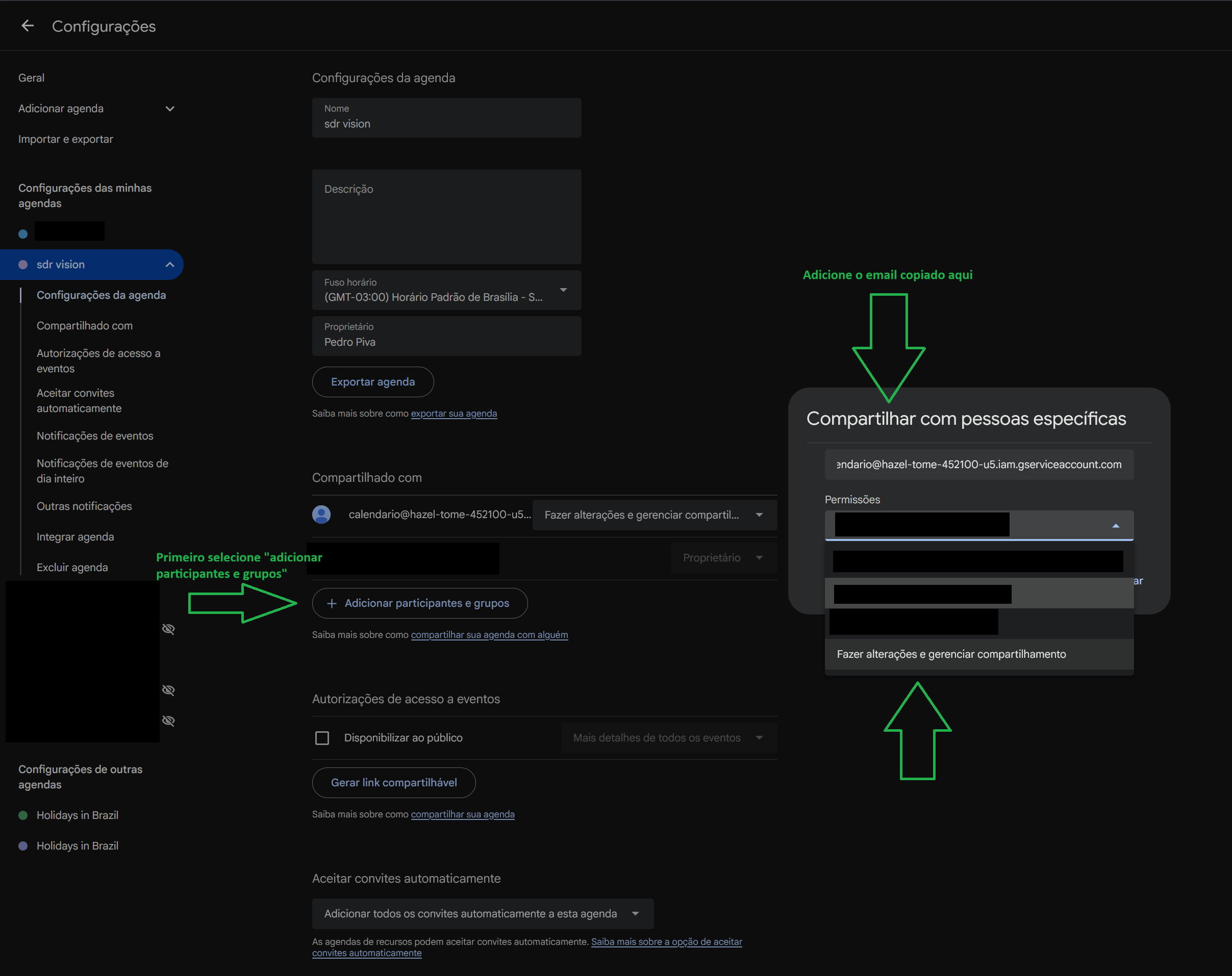The height and width of the screenshot is (976, 1232).
Task: Toggle the bottom eye-slash visibility icon
Action: coord(168,720)
